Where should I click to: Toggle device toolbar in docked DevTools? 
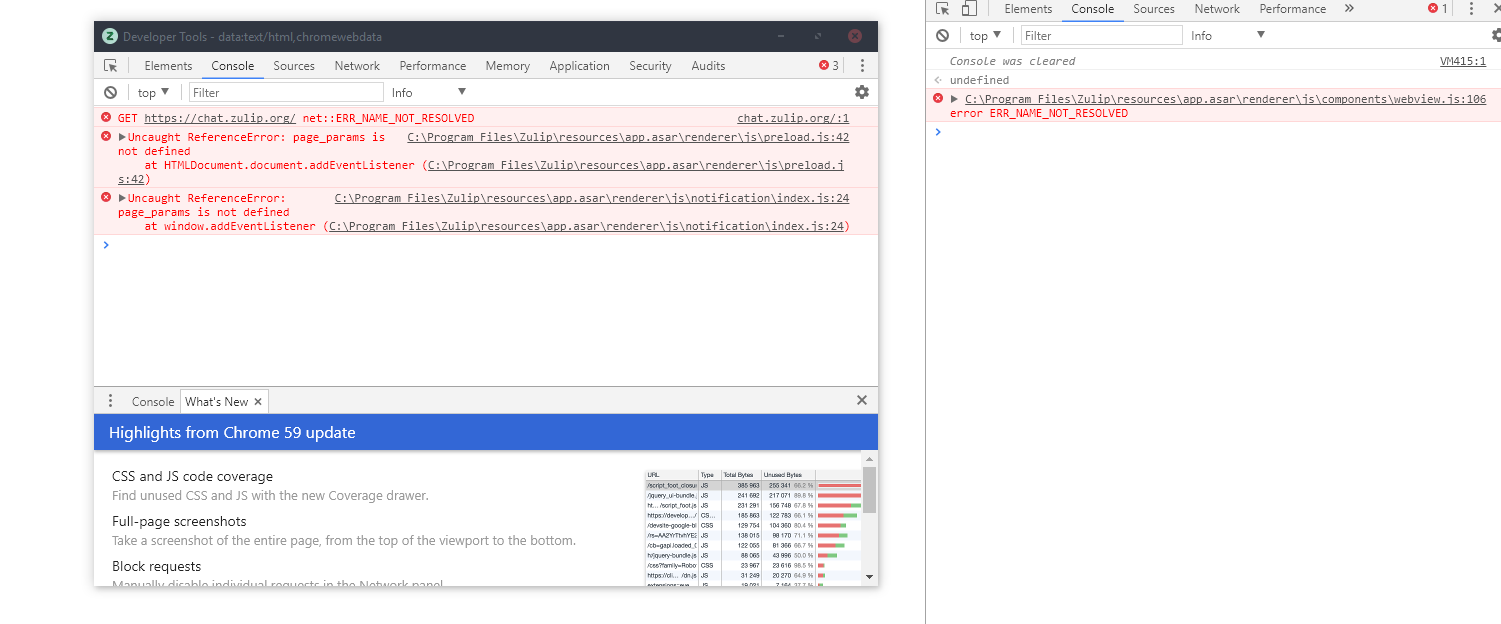(x=969, y=9)
